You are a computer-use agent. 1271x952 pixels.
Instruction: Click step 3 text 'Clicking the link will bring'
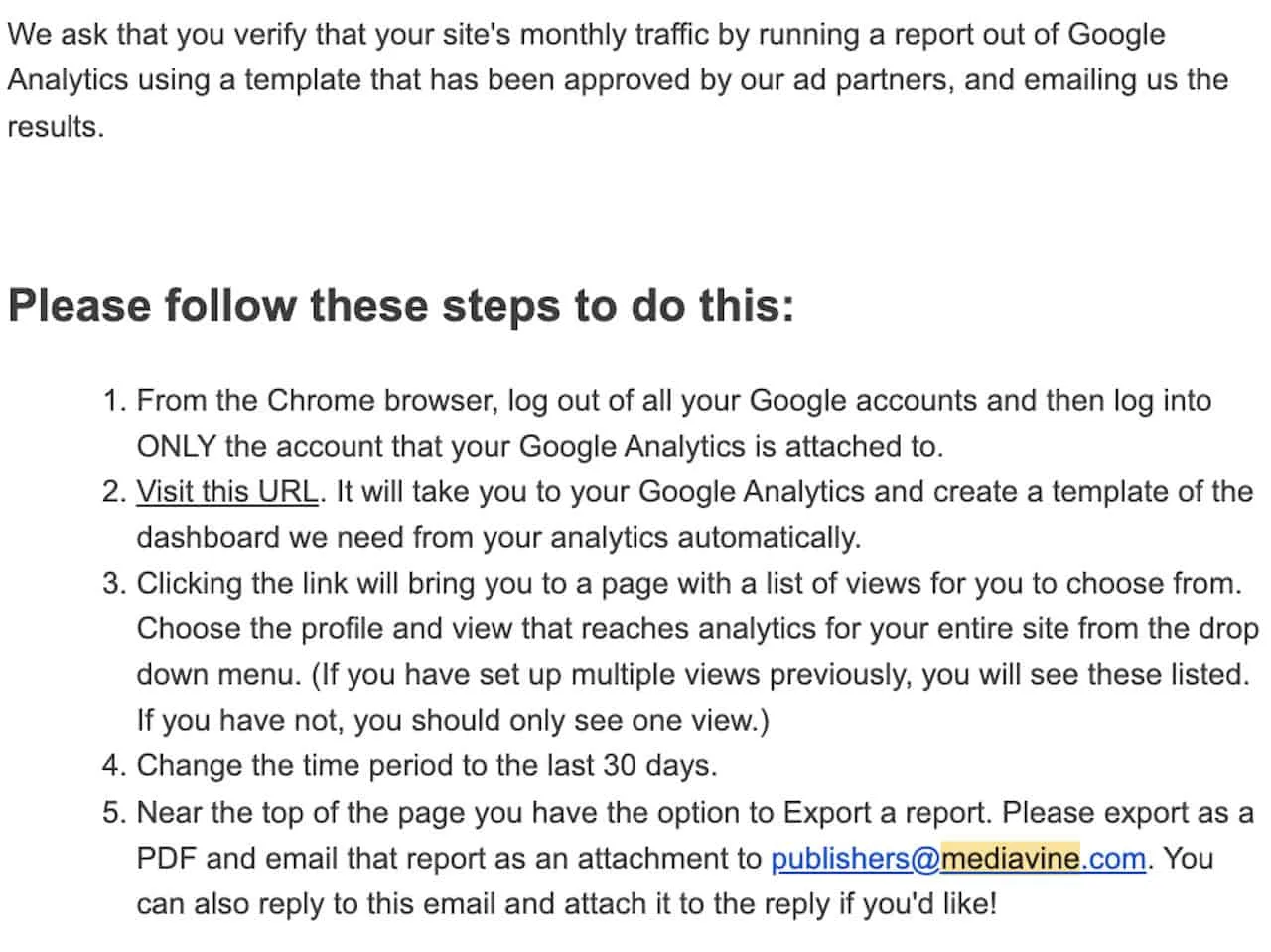click(x=689, y=584)
